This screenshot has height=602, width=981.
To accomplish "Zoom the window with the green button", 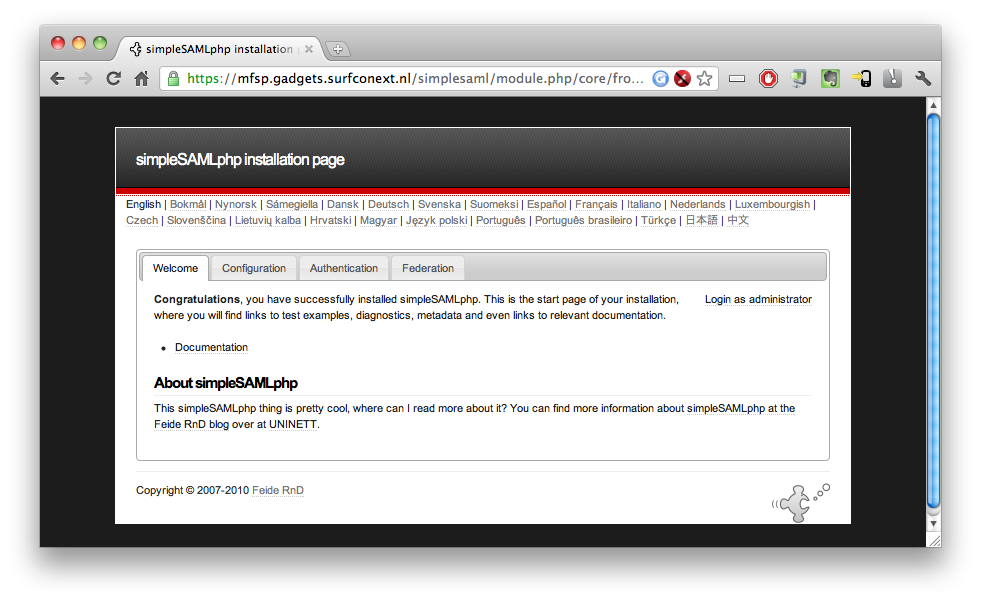I will pos(100,43).
